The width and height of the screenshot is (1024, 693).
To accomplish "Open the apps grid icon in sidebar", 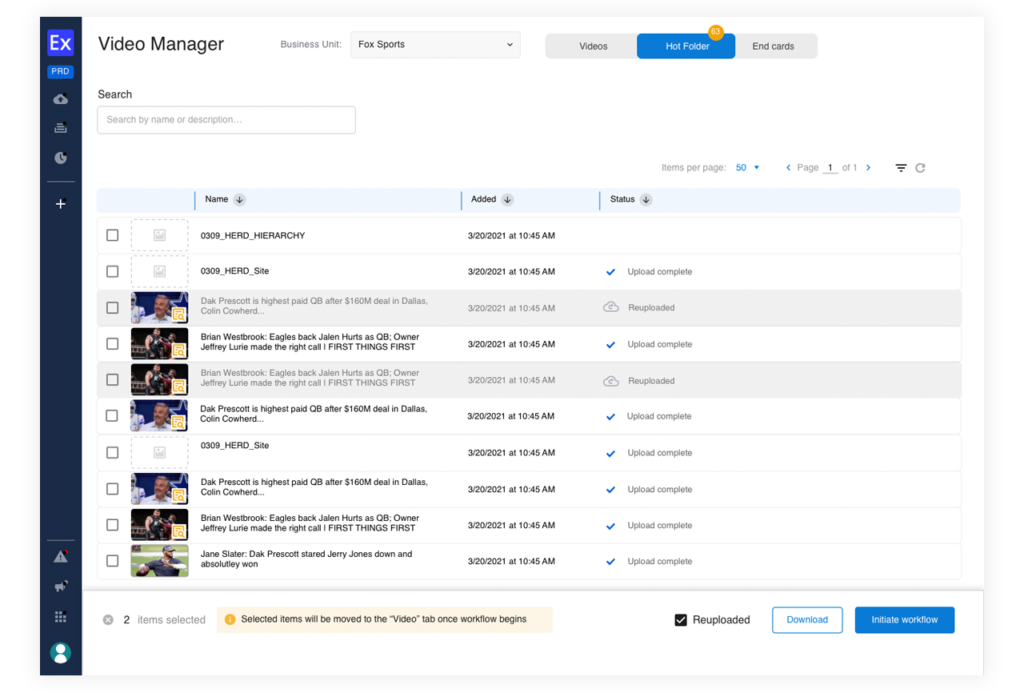I will coord(60,617).
